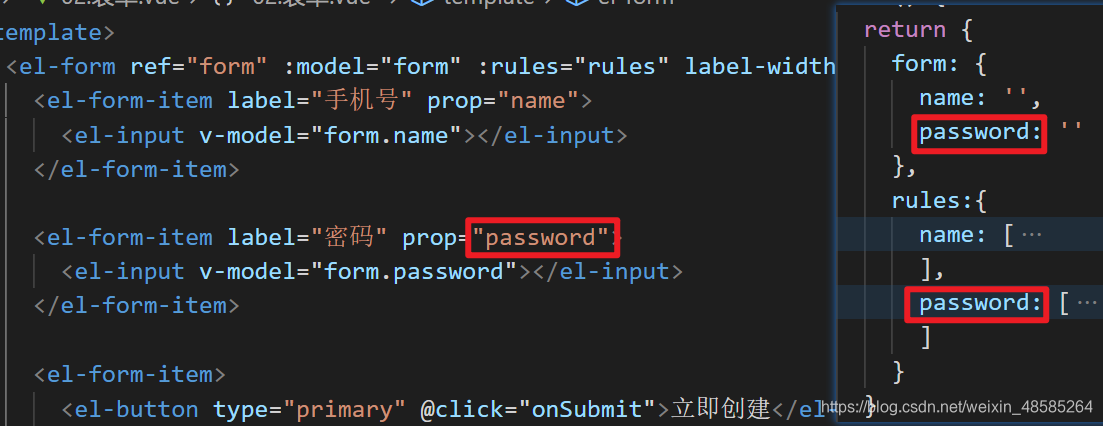Screen dimensions: 1103x426
Task: Click the el-form symbol icon in breadcrumb
Action: tap(576, 2)
